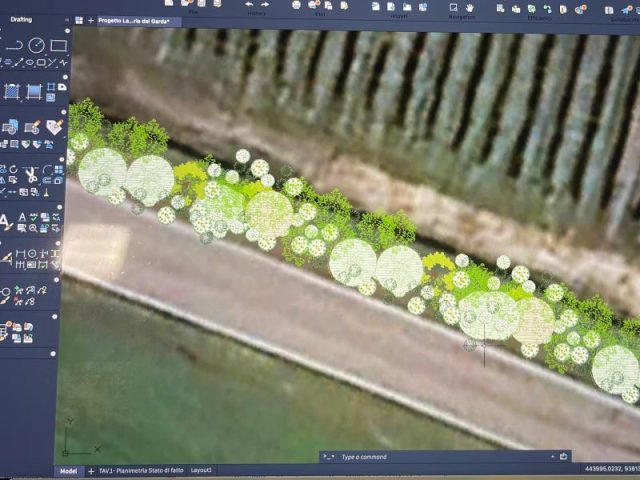The width and height of the screenshot is (640, 480).
Task: Select the Rectangle tool
Action: coord(58,45)
